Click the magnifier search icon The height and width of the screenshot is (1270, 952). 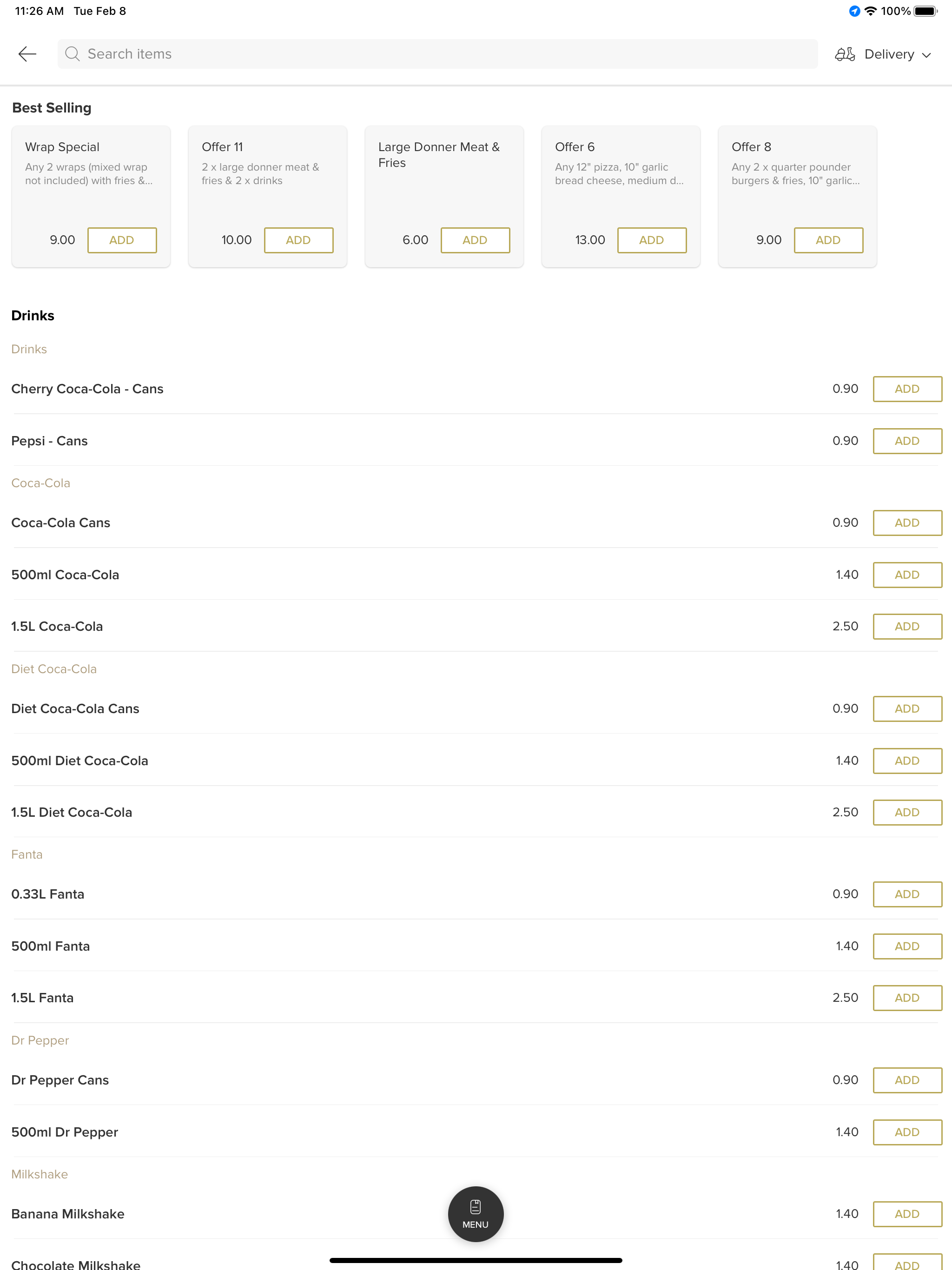click(x=73, y=54)
